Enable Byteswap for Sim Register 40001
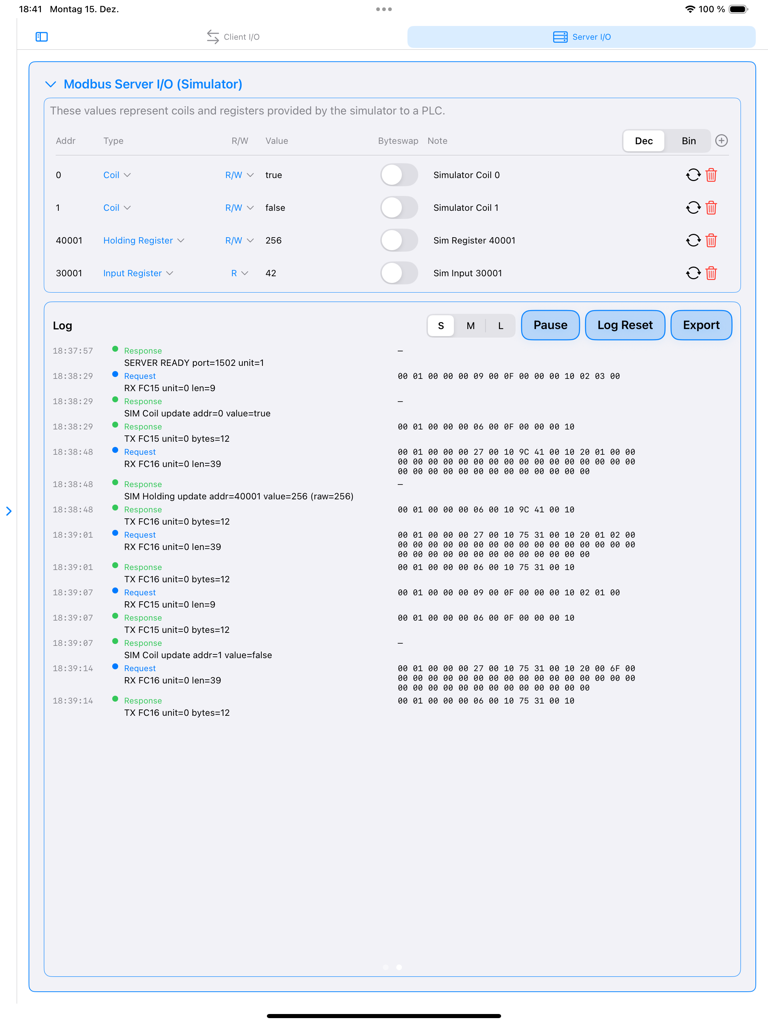The image size is (768, 1024). (x=399, y=240)
